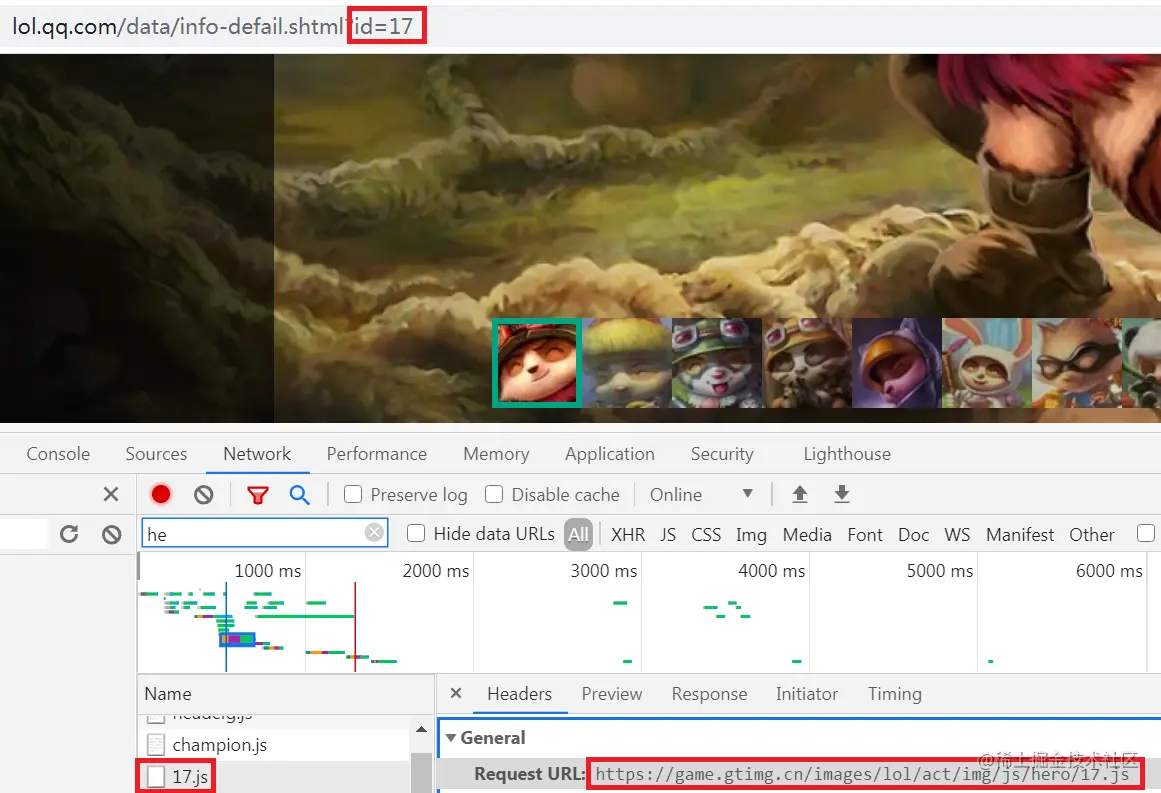Select the masked sunglasses skin thumbnail
1161x793 pixels.
point(1077,363)
